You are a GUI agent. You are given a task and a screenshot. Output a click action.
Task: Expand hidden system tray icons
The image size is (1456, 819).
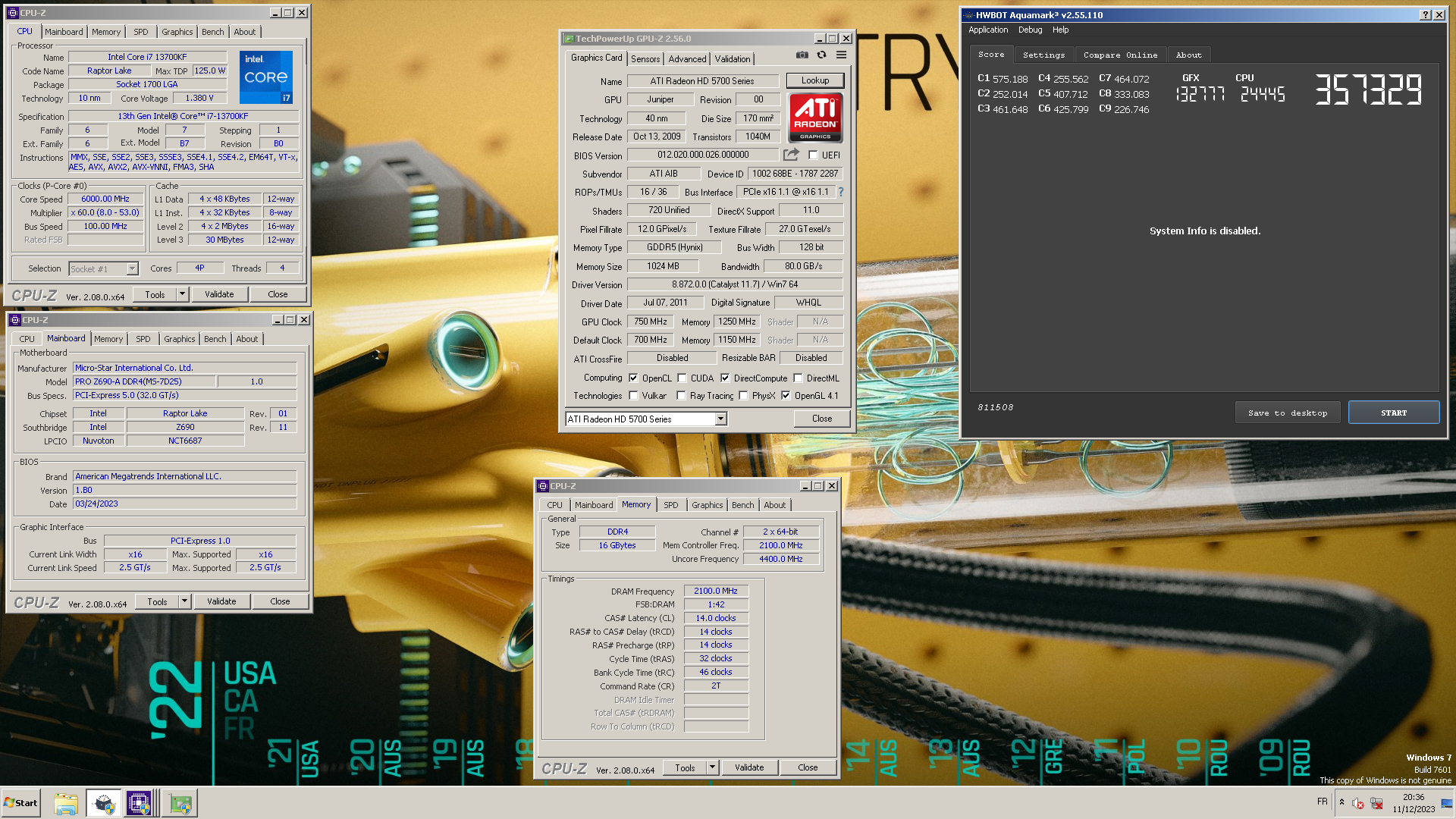tap(1341, 802)
